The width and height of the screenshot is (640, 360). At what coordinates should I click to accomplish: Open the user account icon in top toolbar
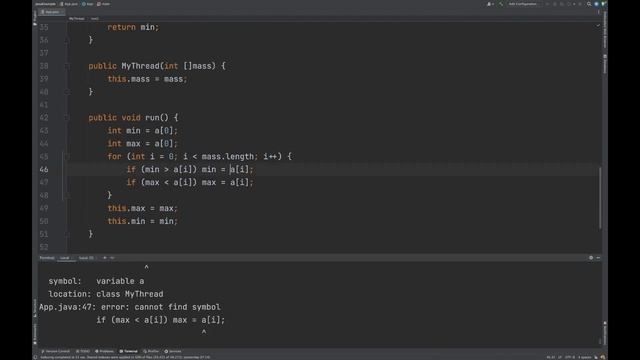click(x=489, y=4)
